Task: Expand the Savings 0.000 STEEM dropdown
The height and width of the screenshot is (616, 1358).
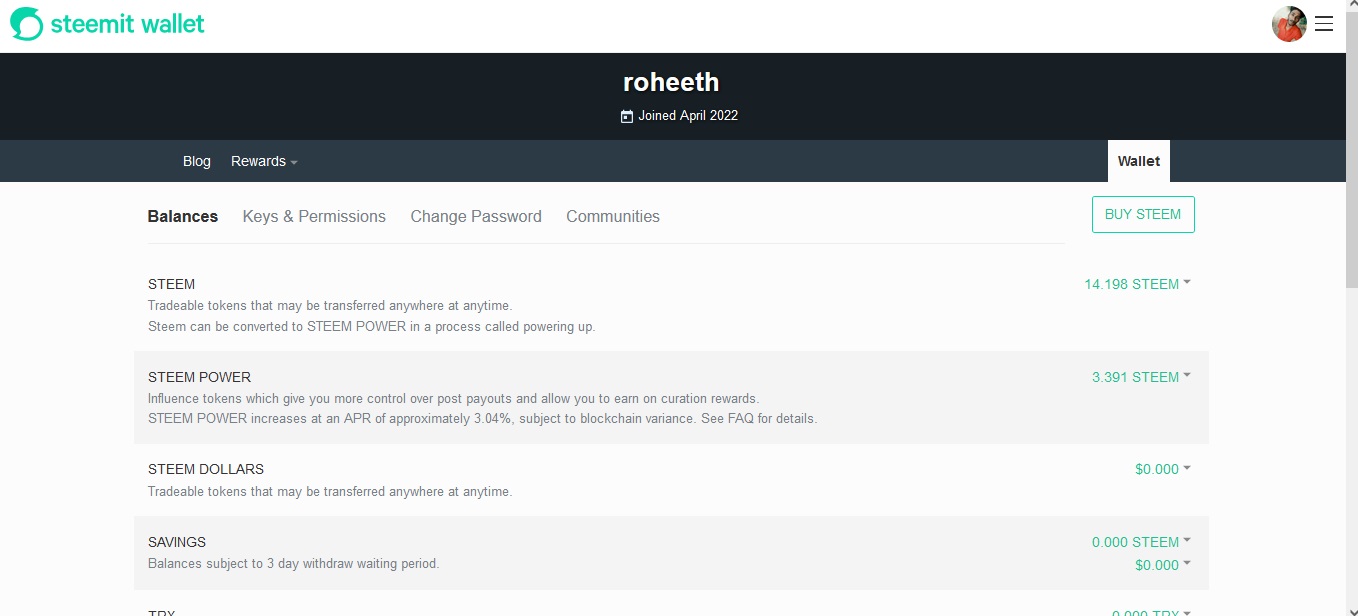Action: [1141, 542]
